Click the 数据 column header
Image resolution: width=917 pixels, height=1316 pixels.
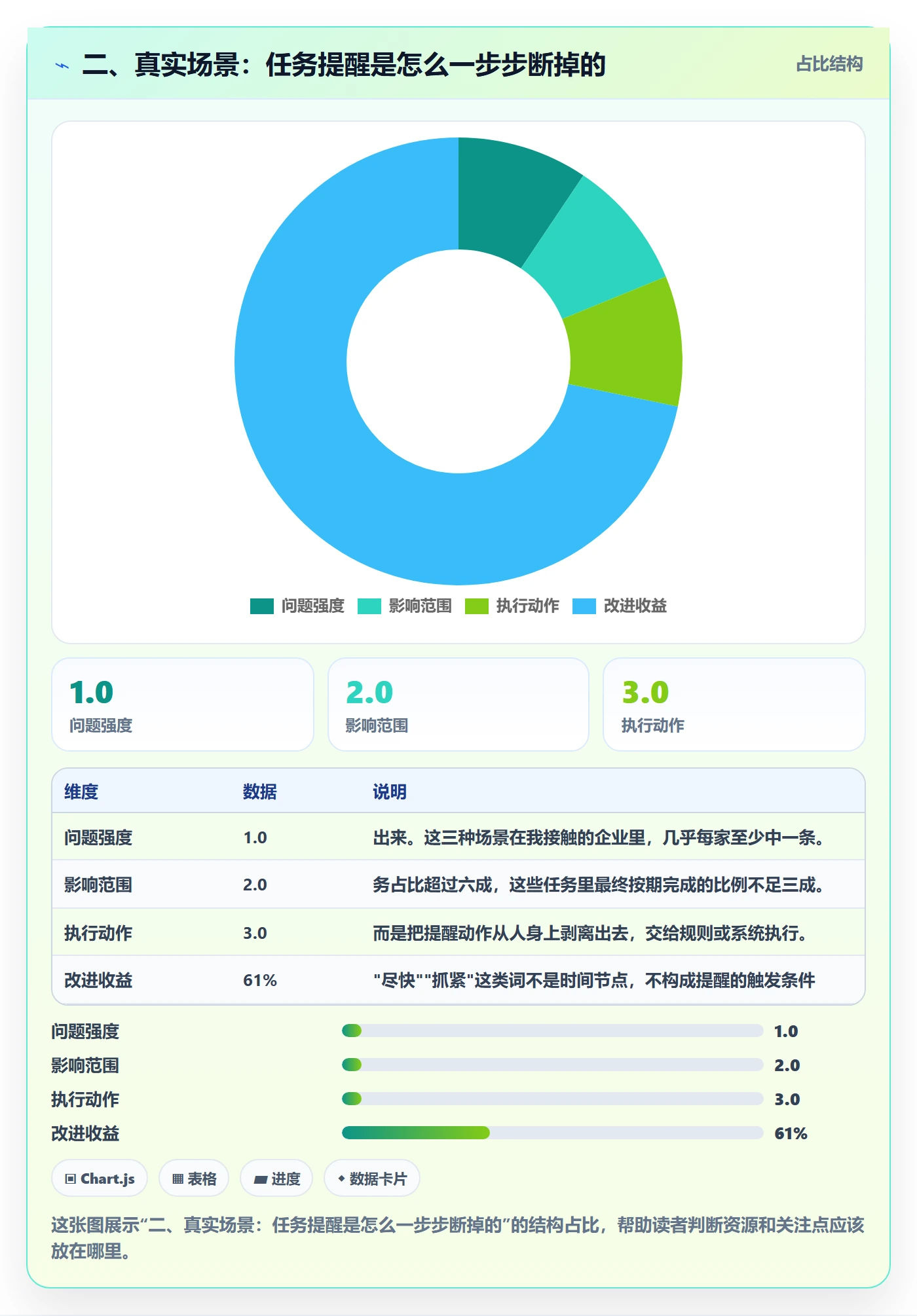click(x=260, y=792)
